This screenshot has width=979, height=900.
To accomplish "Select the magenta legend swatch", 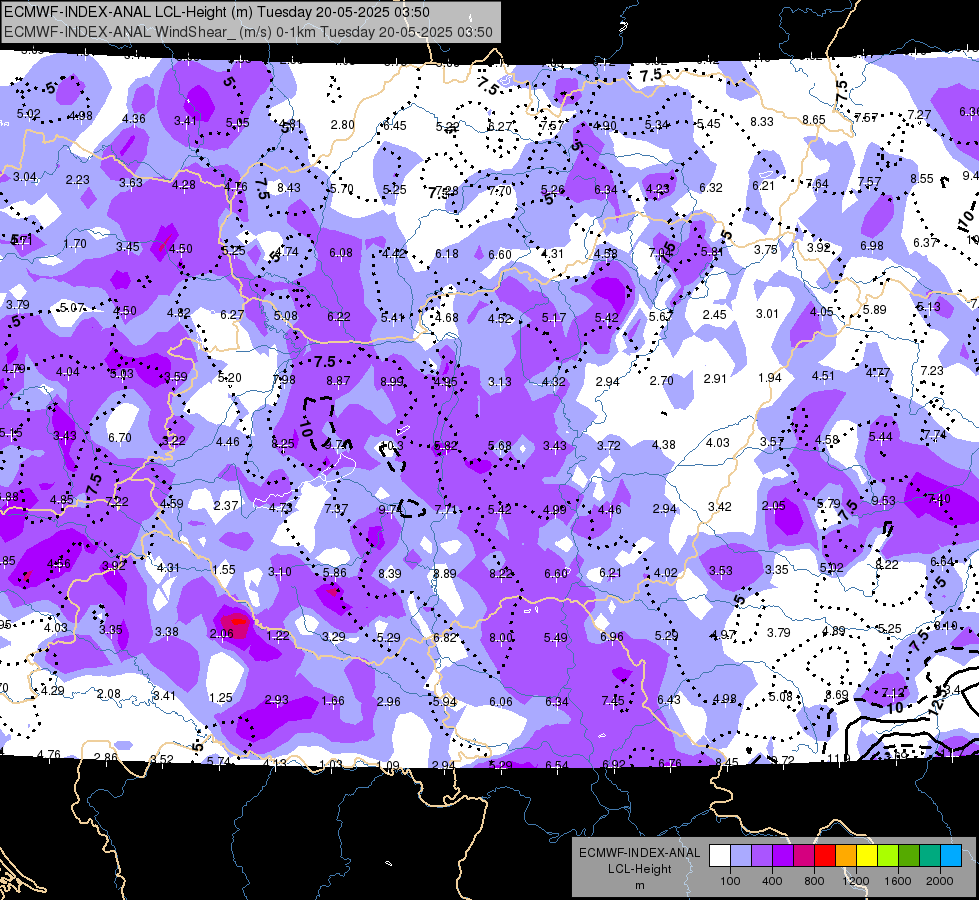I will point(804,856).
